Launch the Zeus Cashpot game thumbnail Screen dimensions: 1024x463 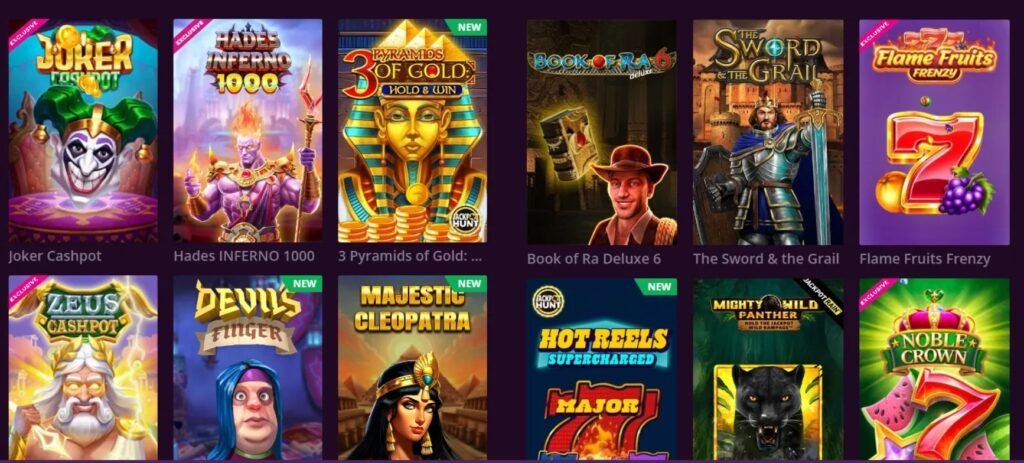click(x=83, y=368)
